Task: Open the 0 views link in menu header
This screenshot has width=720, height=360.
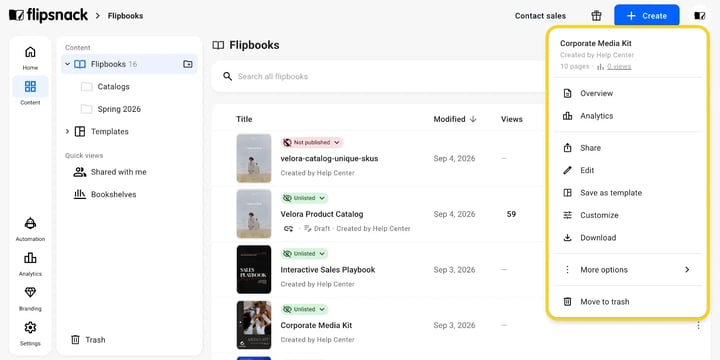Action: (619, 67)
